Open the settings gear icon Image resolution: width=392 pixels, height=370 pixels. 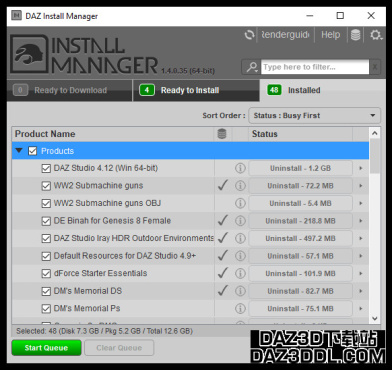376,35
